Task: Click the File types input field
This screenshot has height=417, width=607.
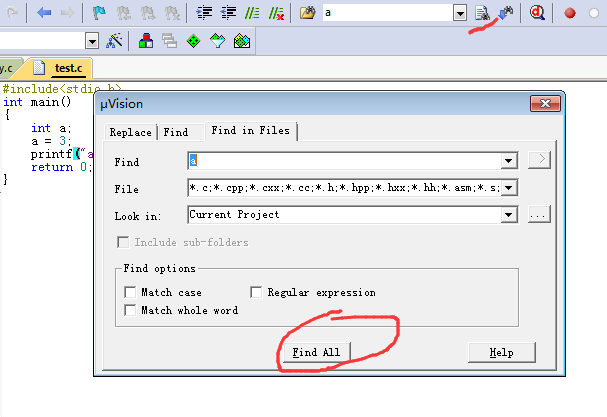Action: pos(345,188)
